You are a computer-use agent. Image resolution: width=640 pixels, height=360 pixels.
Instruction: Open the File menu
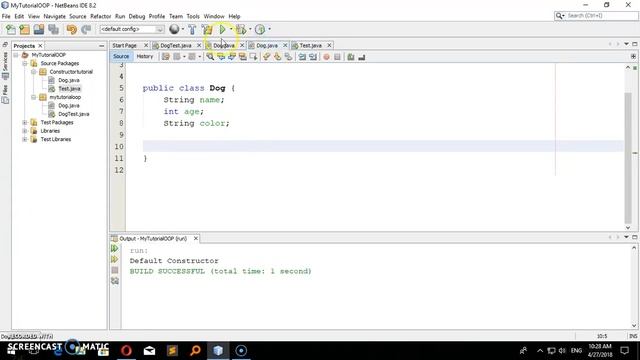coord(6,16)
